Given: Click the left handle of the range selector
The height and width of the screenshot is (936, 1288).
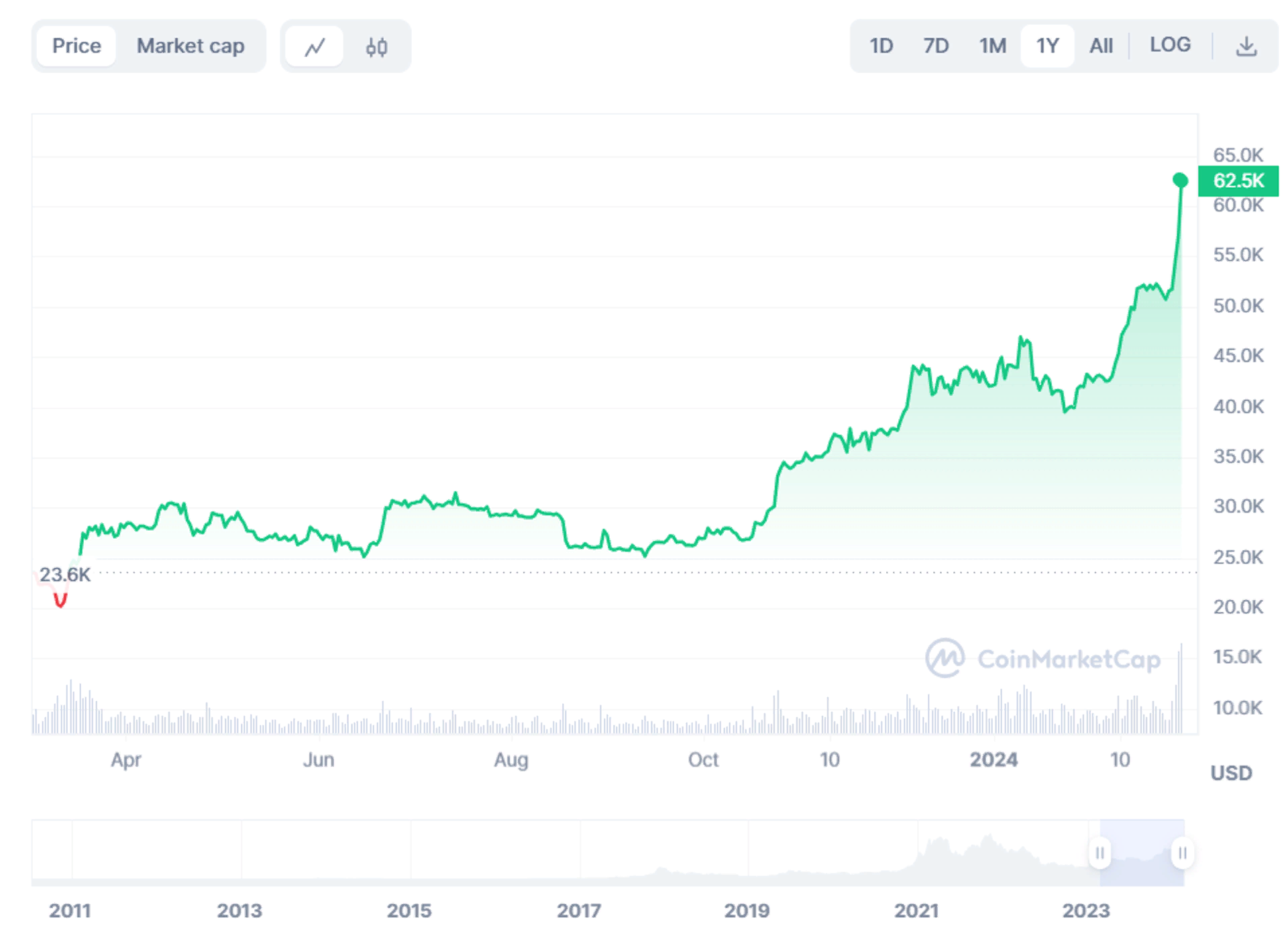Looking at the screenshot, I should (x=1101, y=853).
